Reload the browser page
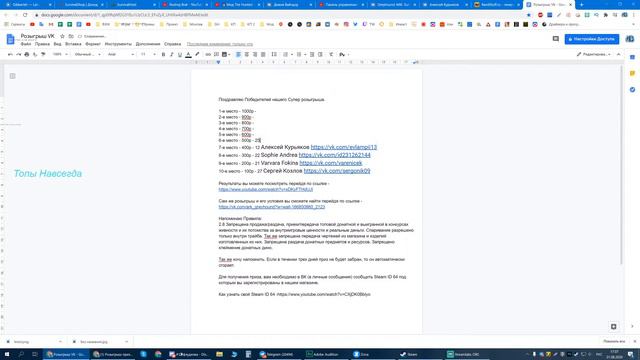 25,15
